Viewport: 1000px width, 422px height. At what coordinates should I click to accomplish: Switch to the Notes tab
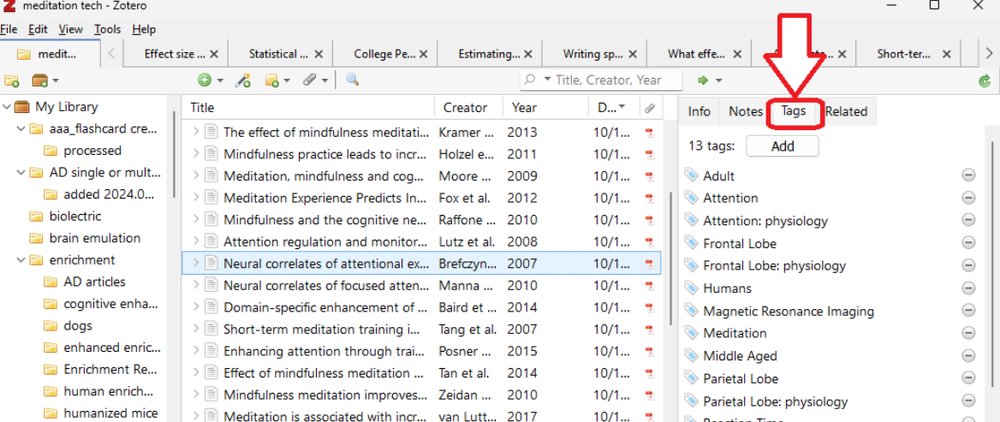pyautogui.click(x=746, y=112)
